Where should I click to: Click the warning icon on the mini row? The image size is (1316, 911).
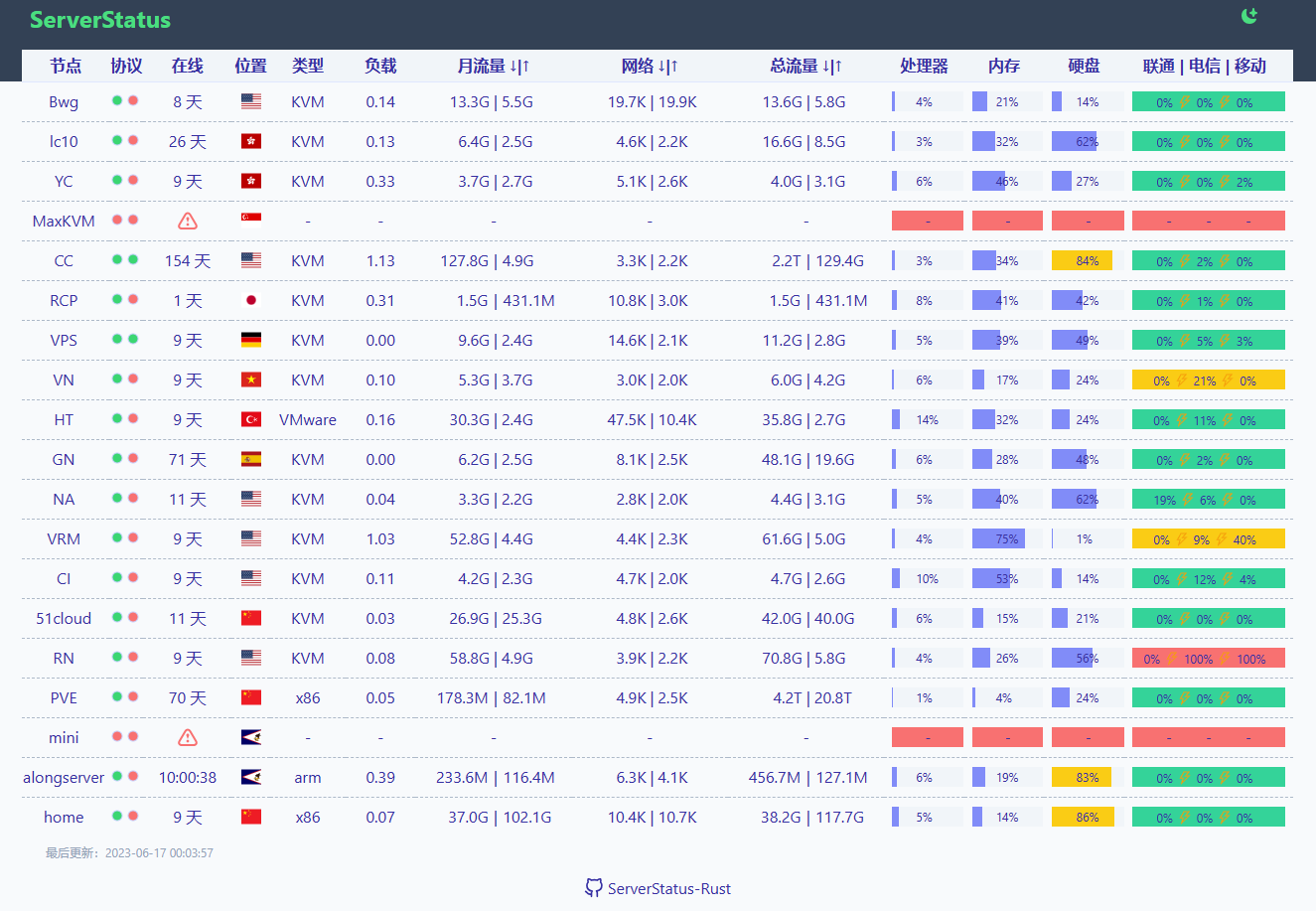187,737
